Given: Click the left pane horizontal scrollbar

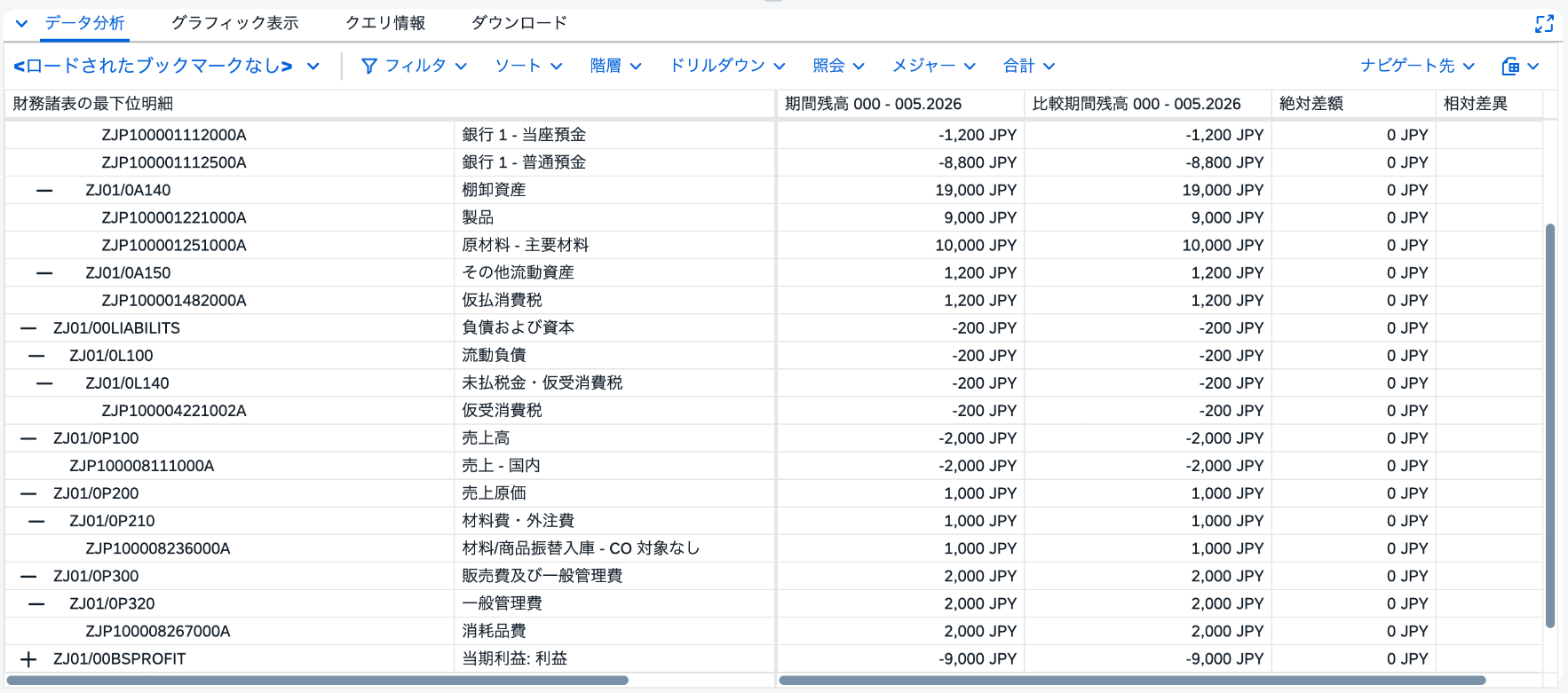Looking at the screenshot, I should [x=318, y=681].
